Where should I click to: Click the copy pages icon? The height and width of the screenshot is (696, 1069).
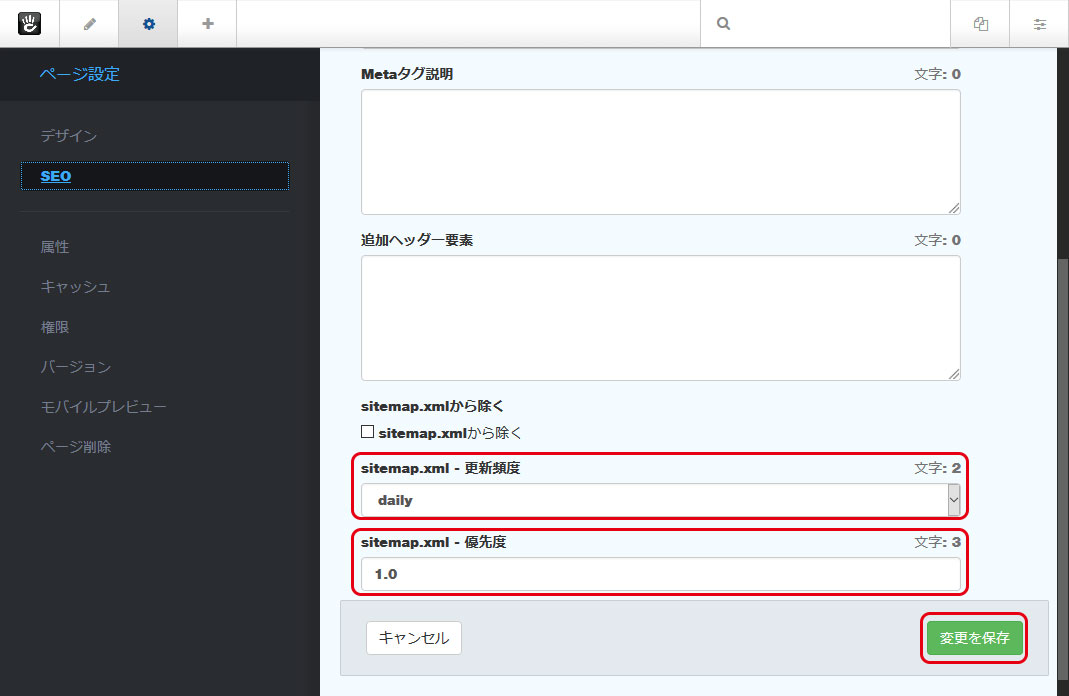[979, 23]
